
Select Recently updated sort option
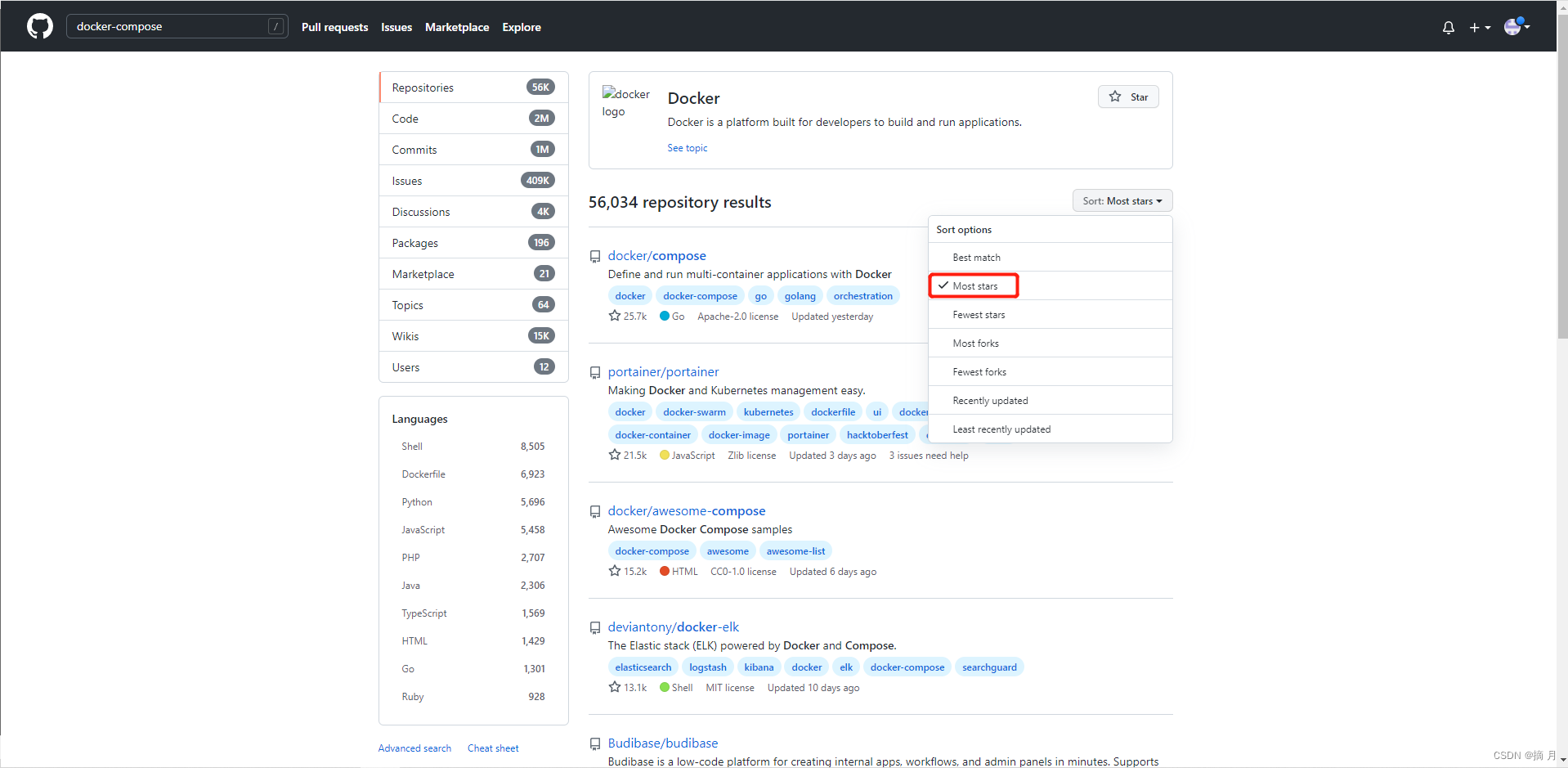tap(1051, 400)
